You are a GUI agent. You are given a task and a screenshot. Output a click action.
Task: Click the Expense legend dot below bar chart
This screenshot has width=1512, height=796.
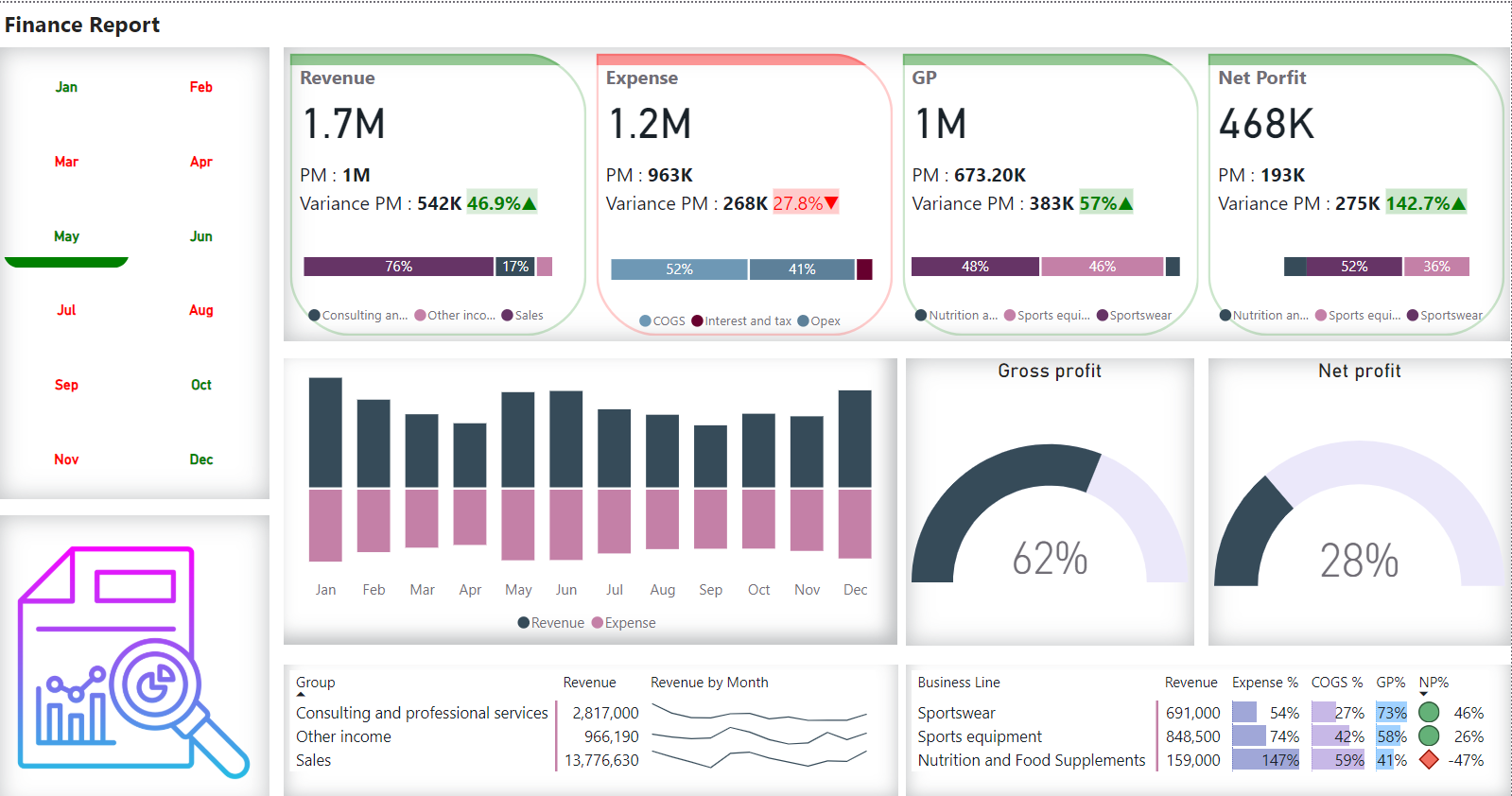click(x=598, y=623)
